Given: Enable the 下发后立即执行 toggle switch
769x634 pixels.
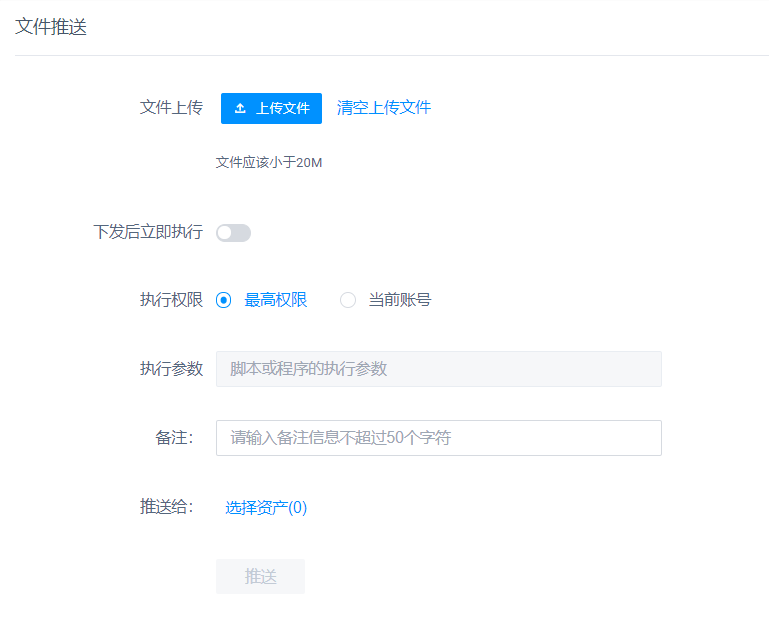Looking at the screenshot, I should click(x=233, y=233).
